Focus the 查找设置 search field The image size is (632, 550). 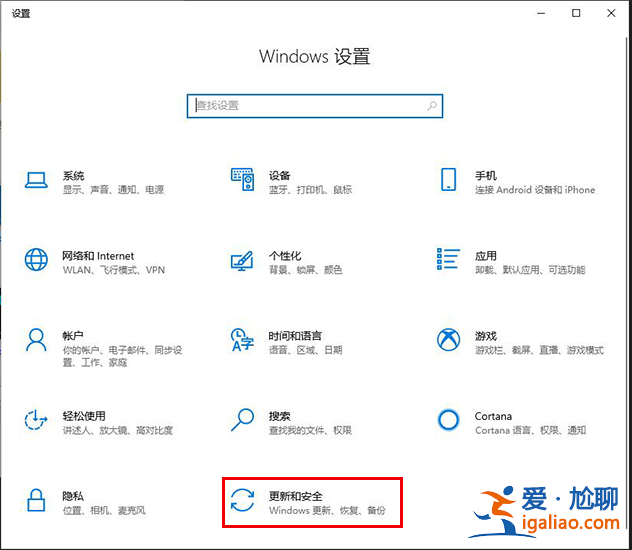(x=315, y=106)
